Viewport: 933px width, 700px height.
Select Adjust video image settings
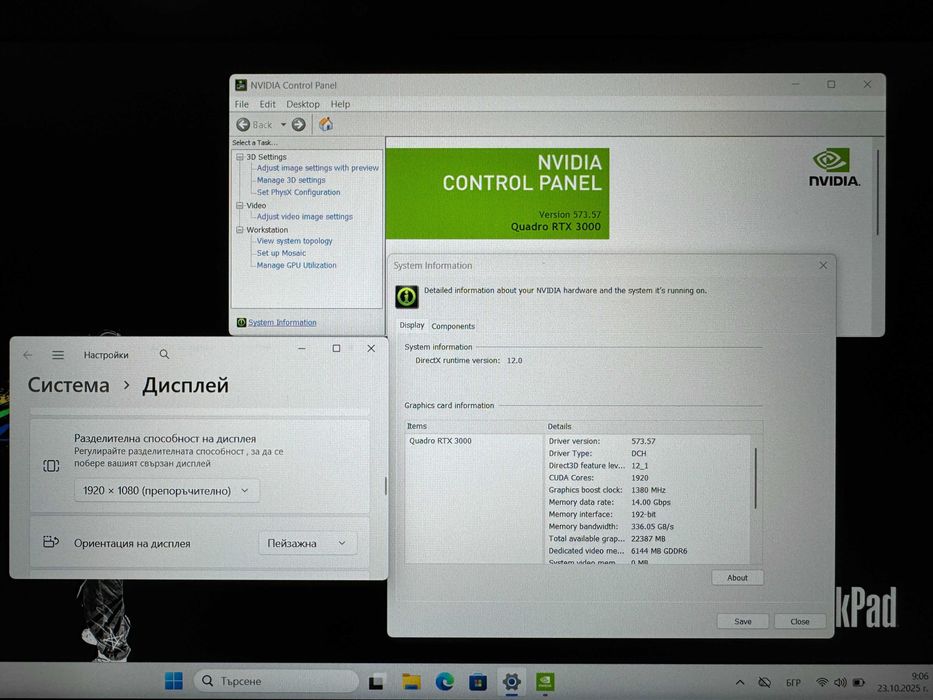[305, 217]
